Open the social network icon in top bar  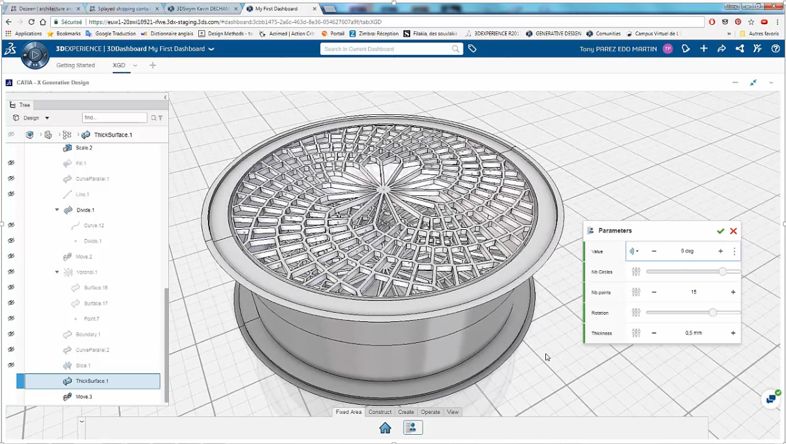739,49
